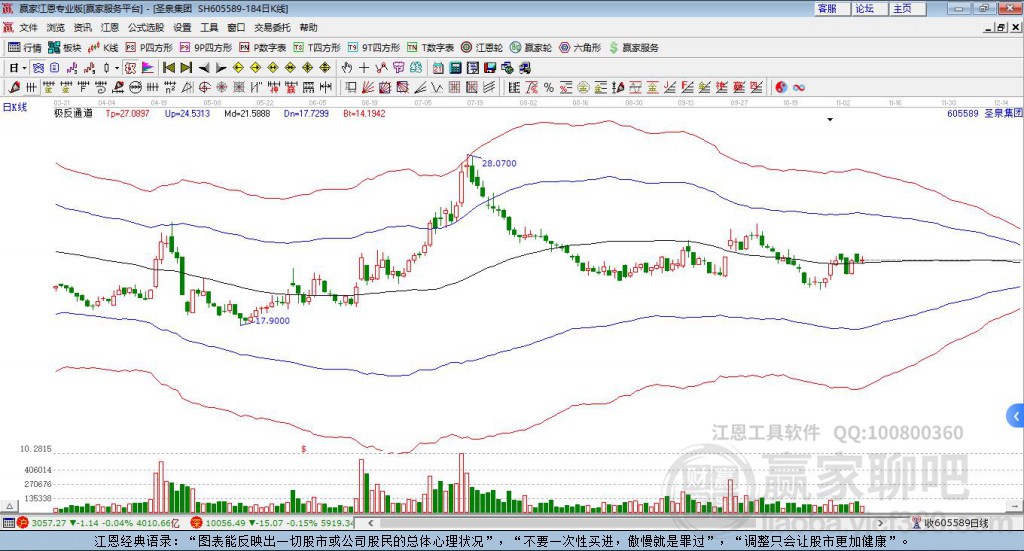Screen dimensions: 1024x551
Task: Click the red-blue yin-yang icon
Action: pos(781,87)
